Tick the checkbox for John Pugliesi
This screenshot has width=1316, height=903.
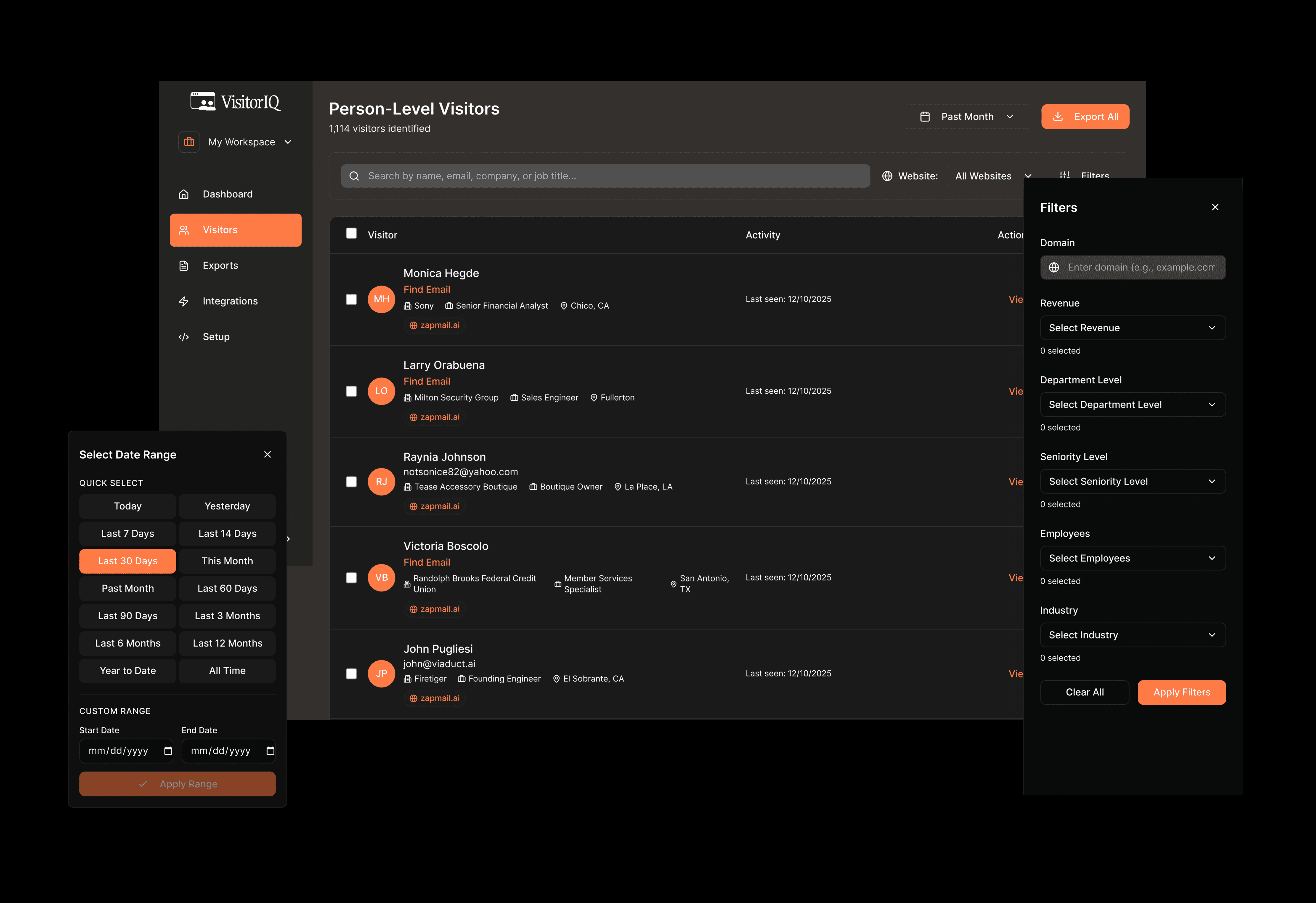coord(351,674)
